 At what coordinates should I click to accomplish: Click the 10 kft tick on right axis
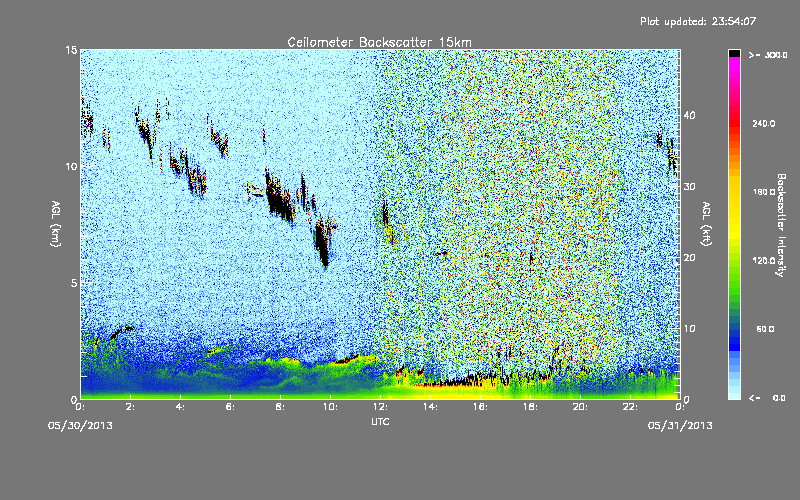(x=689, y=329)
